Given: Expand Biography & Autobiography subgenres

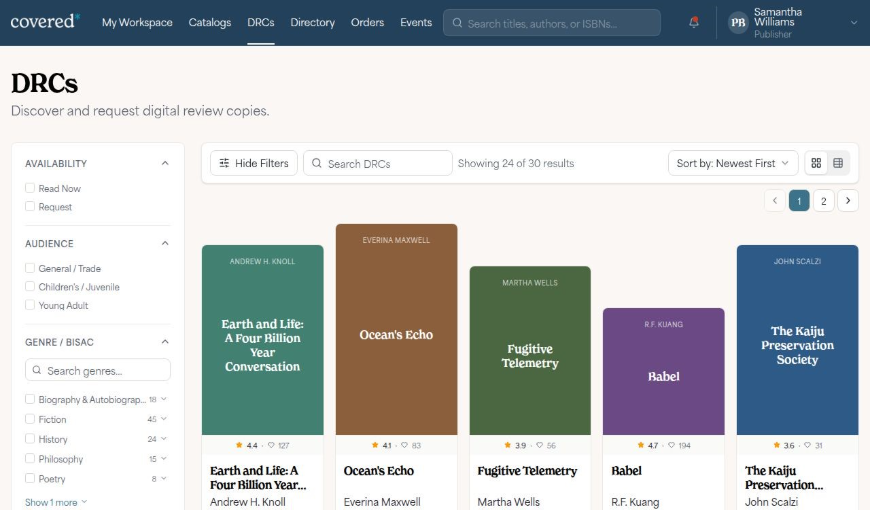Looking at the screenshot, I should (164, 399).
